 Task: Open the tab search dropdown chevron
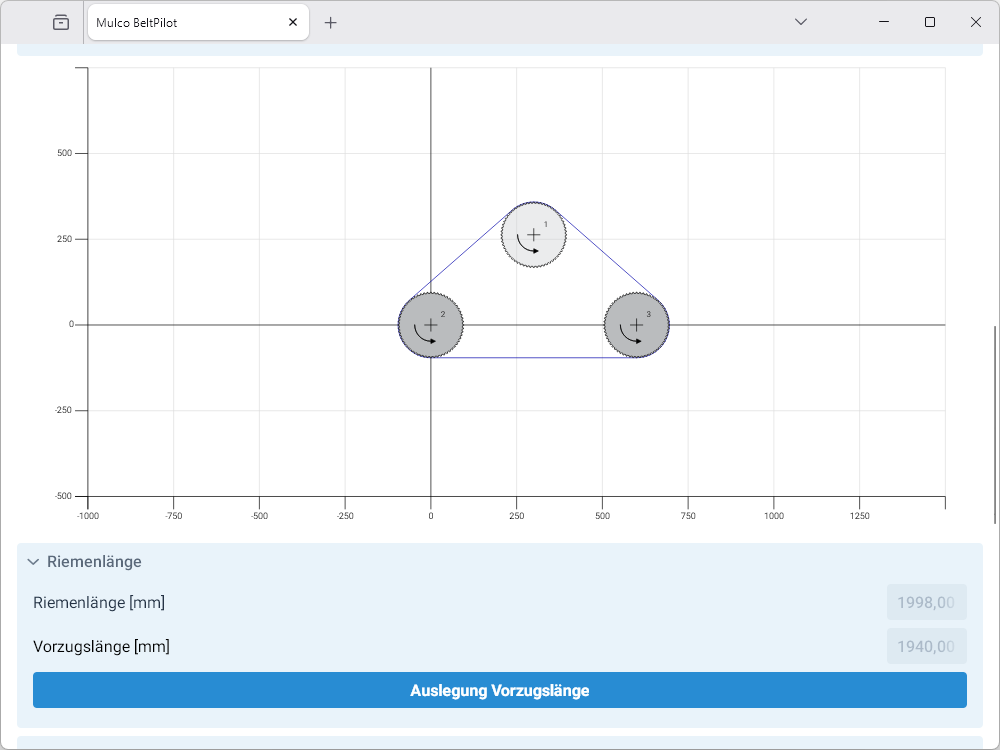[800, 22]
